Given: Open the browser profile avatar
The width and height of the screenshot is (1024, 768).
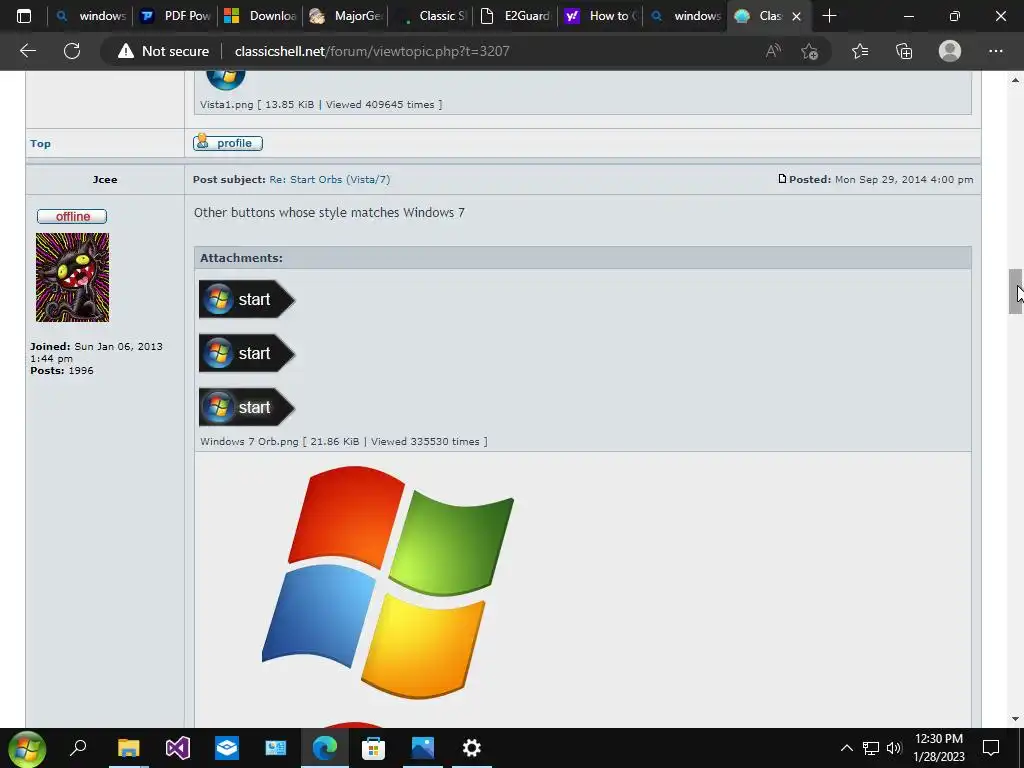Looking at the screenshot, I should point(950,51).
